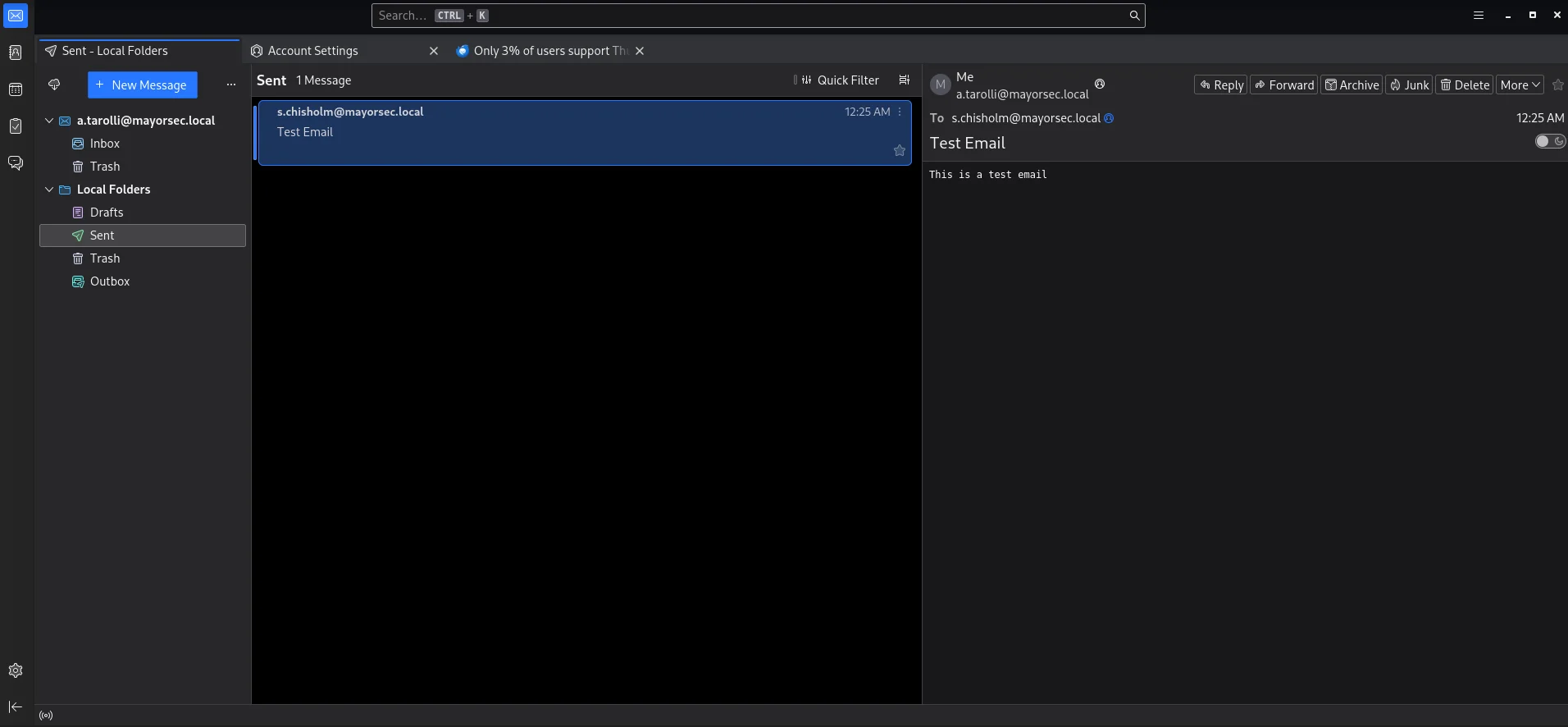Viewport: 1568px width, 727px height.
Task: Click the Get Messages cloud icon
Action: click(54, 85)
